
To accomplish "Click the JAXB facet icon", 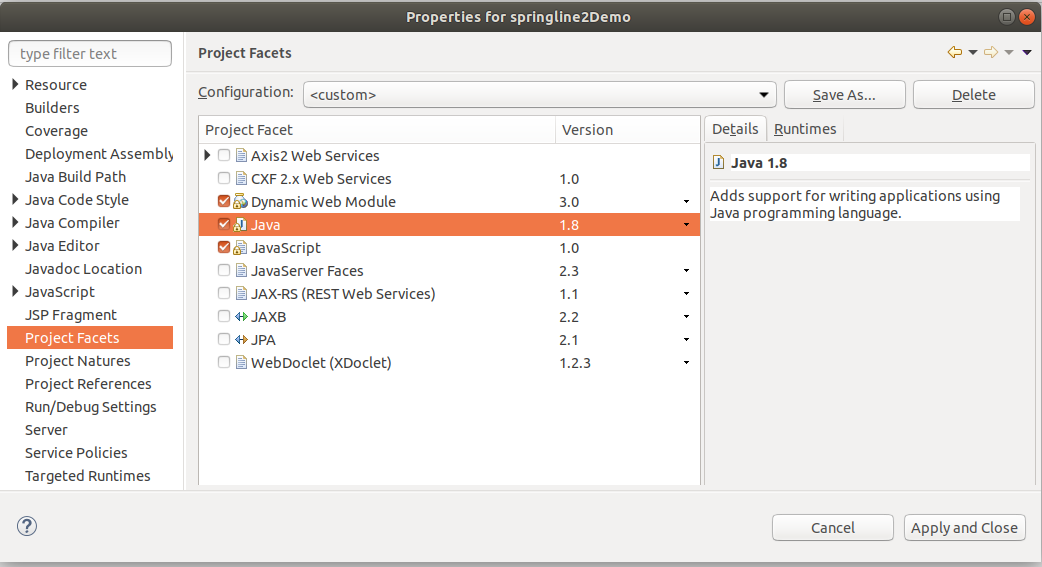I will 241,317.
